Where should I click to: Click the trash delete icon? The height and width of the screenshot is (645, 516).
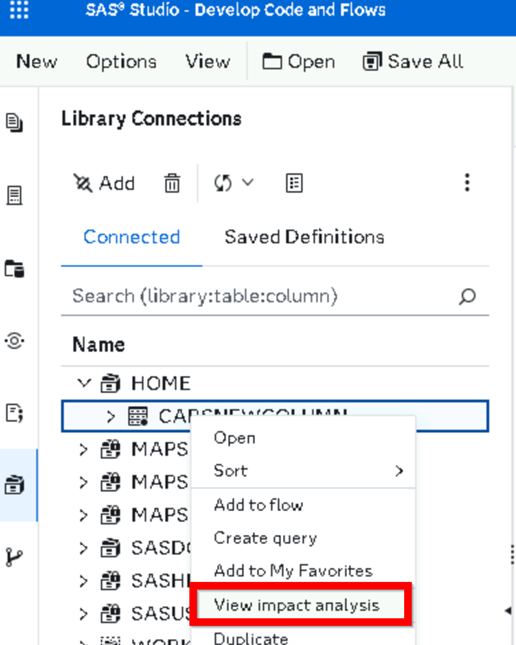(x=172, y=183)
